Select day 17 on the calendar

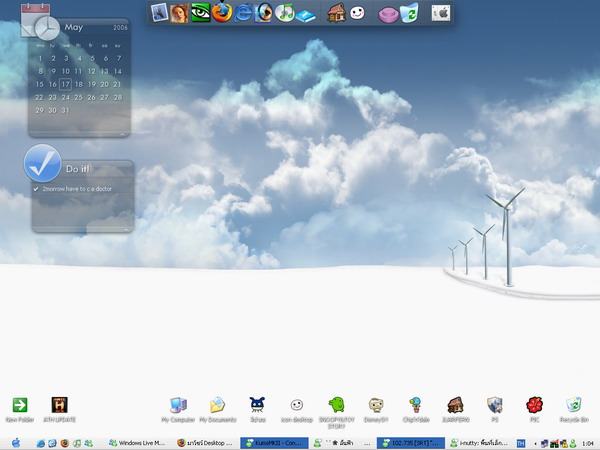[x=66, y=84]
